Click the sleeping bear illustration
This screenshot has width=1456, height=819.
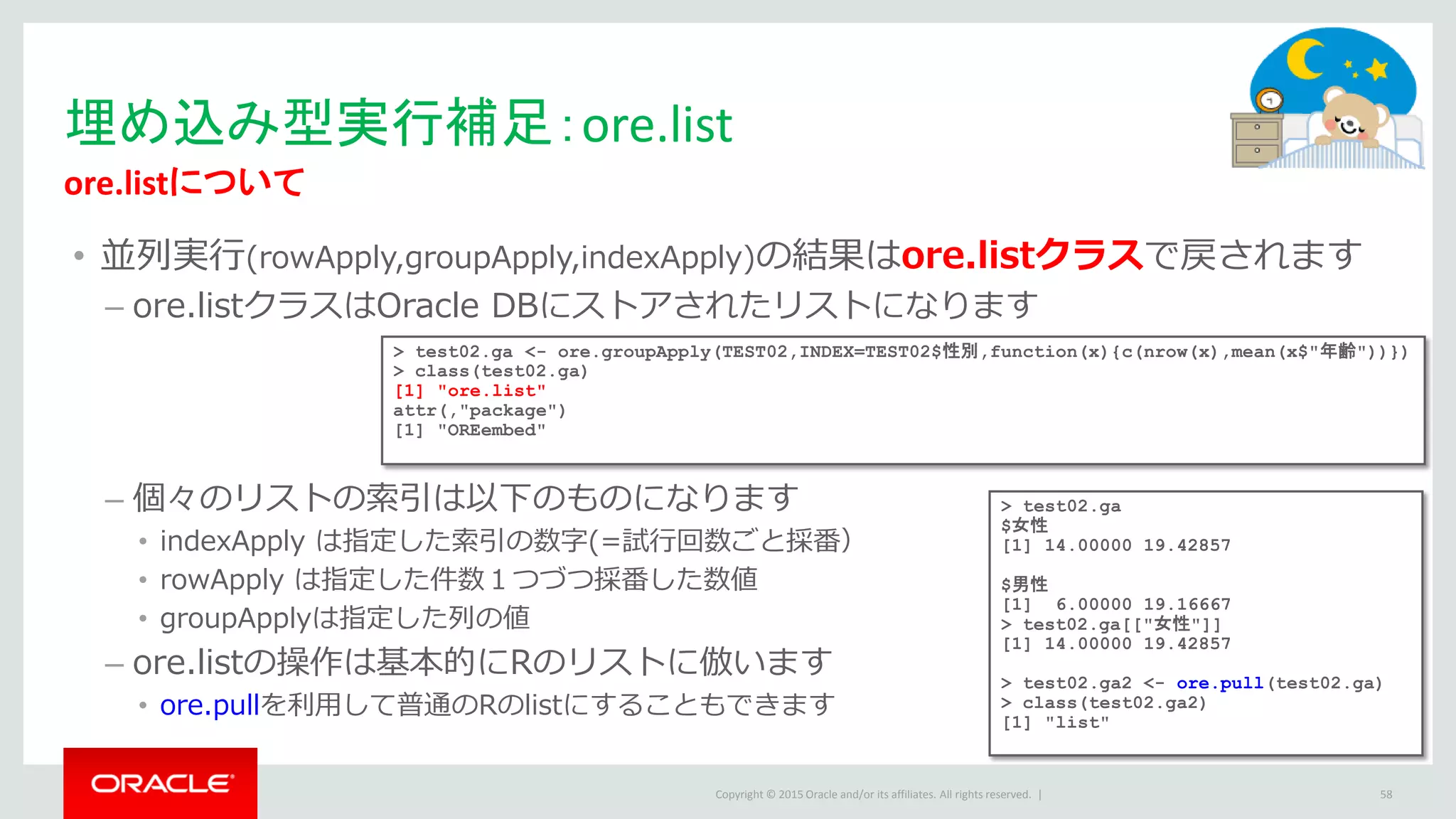(x=1327, y=98)
